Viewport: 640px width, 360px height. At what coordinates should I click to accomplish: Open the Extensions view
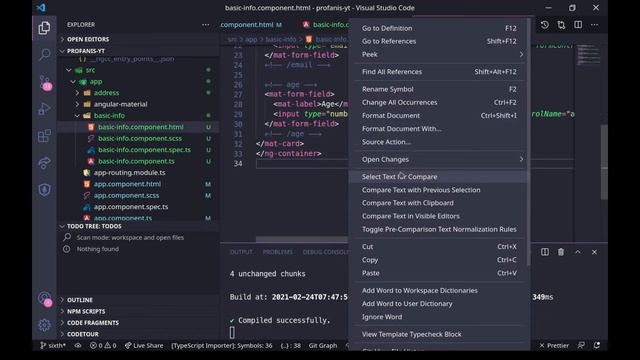tap(44, 136)
